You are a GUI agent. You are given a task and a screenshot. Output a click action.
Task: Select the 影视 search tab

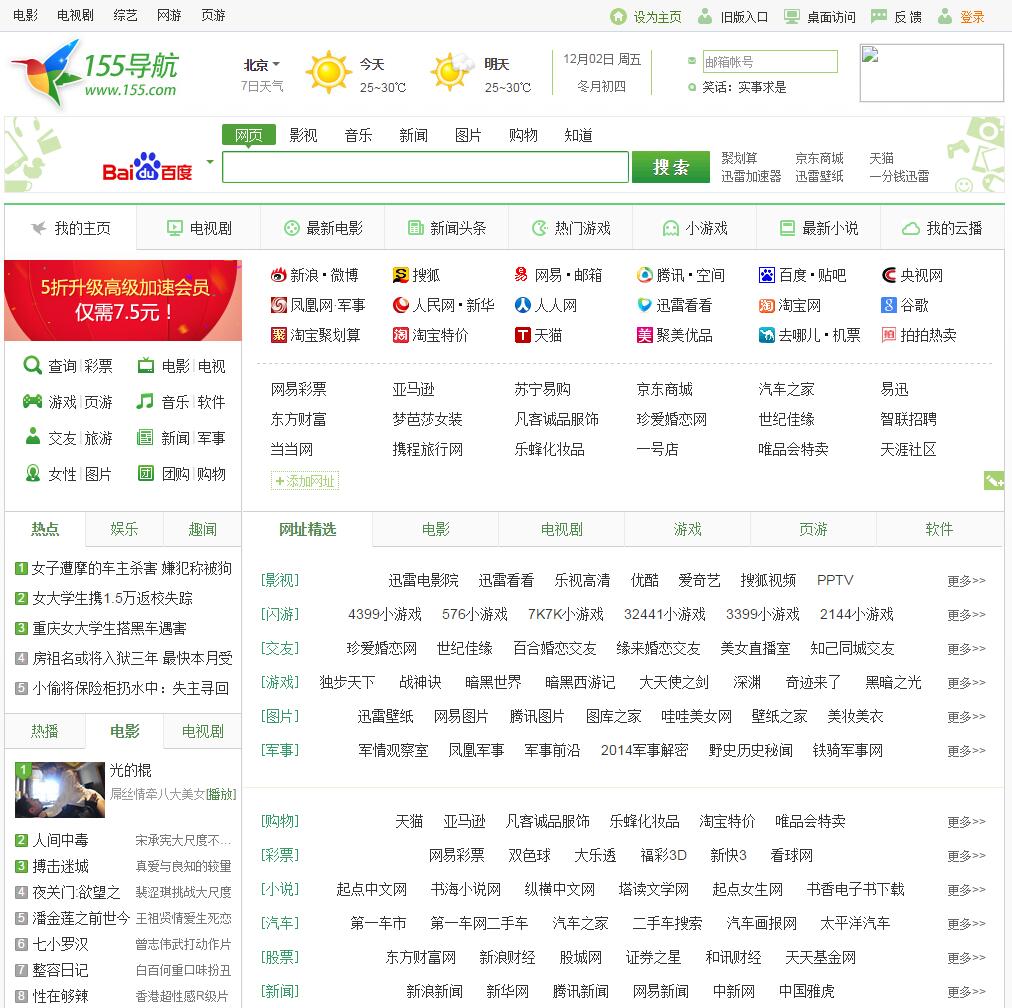point(303,135)
